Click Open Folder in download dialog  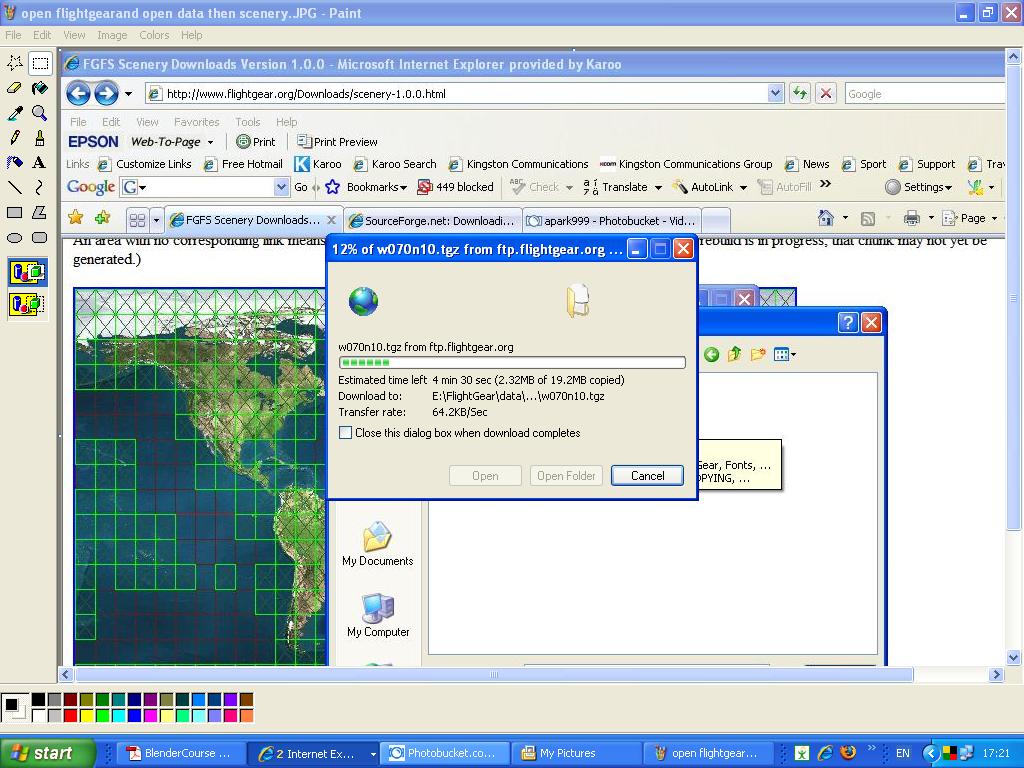point(566,475)
